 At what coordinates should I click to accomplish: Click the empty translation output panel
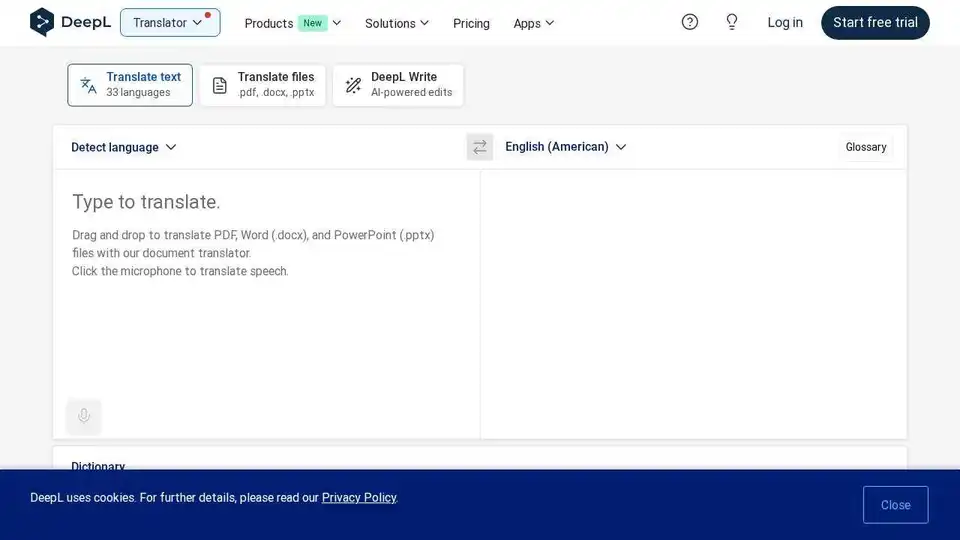pyautogui.click(x=693, y=304)
